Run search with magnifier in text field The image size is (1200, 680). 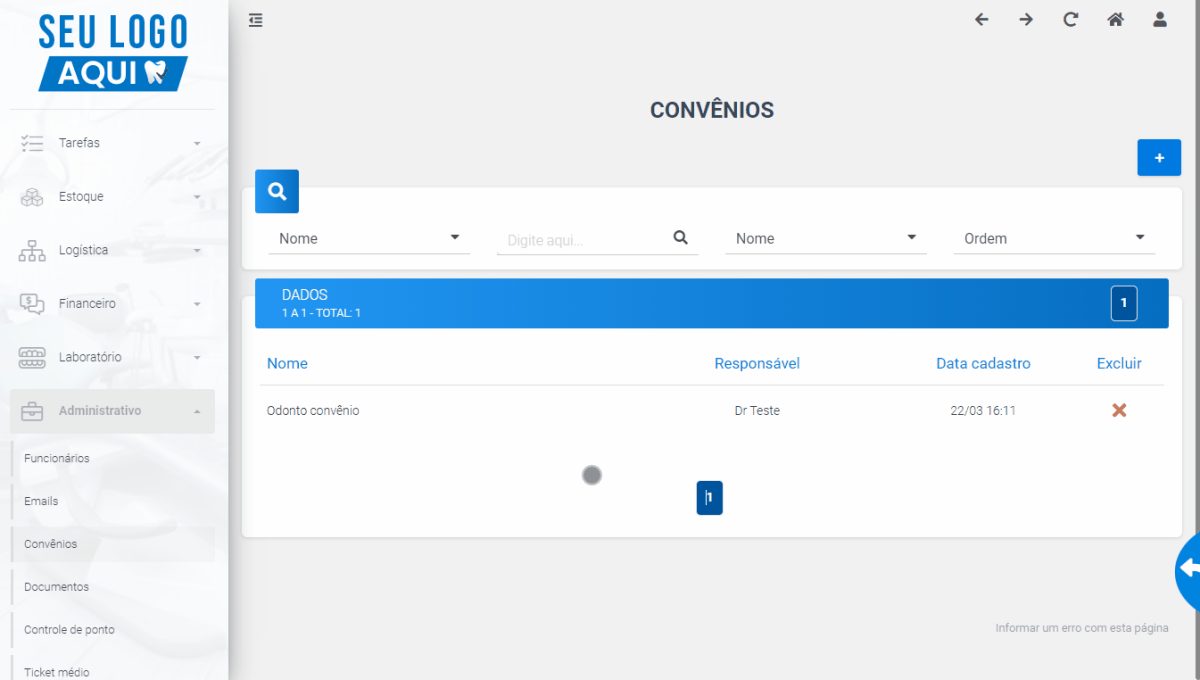tap(681, 238)
